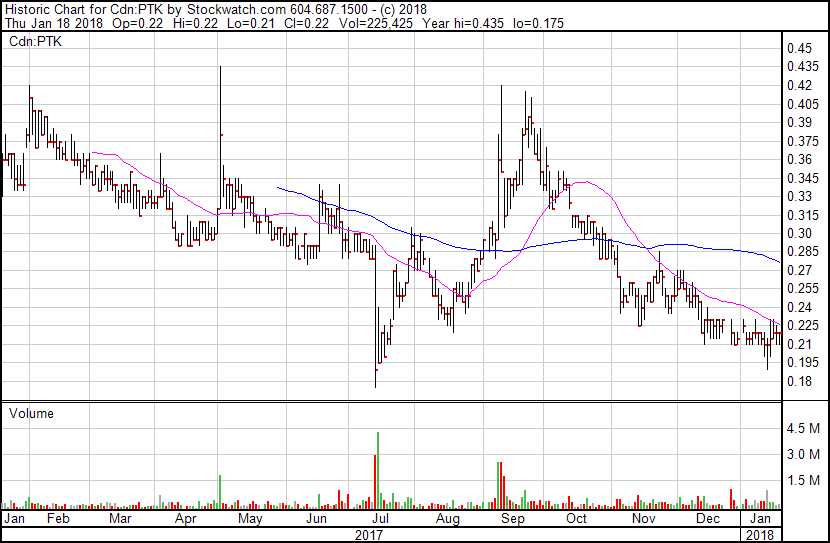The image size is (830, 543).
Task: Select the 'Hi=0.22' value in header
Action: [195, 23]
